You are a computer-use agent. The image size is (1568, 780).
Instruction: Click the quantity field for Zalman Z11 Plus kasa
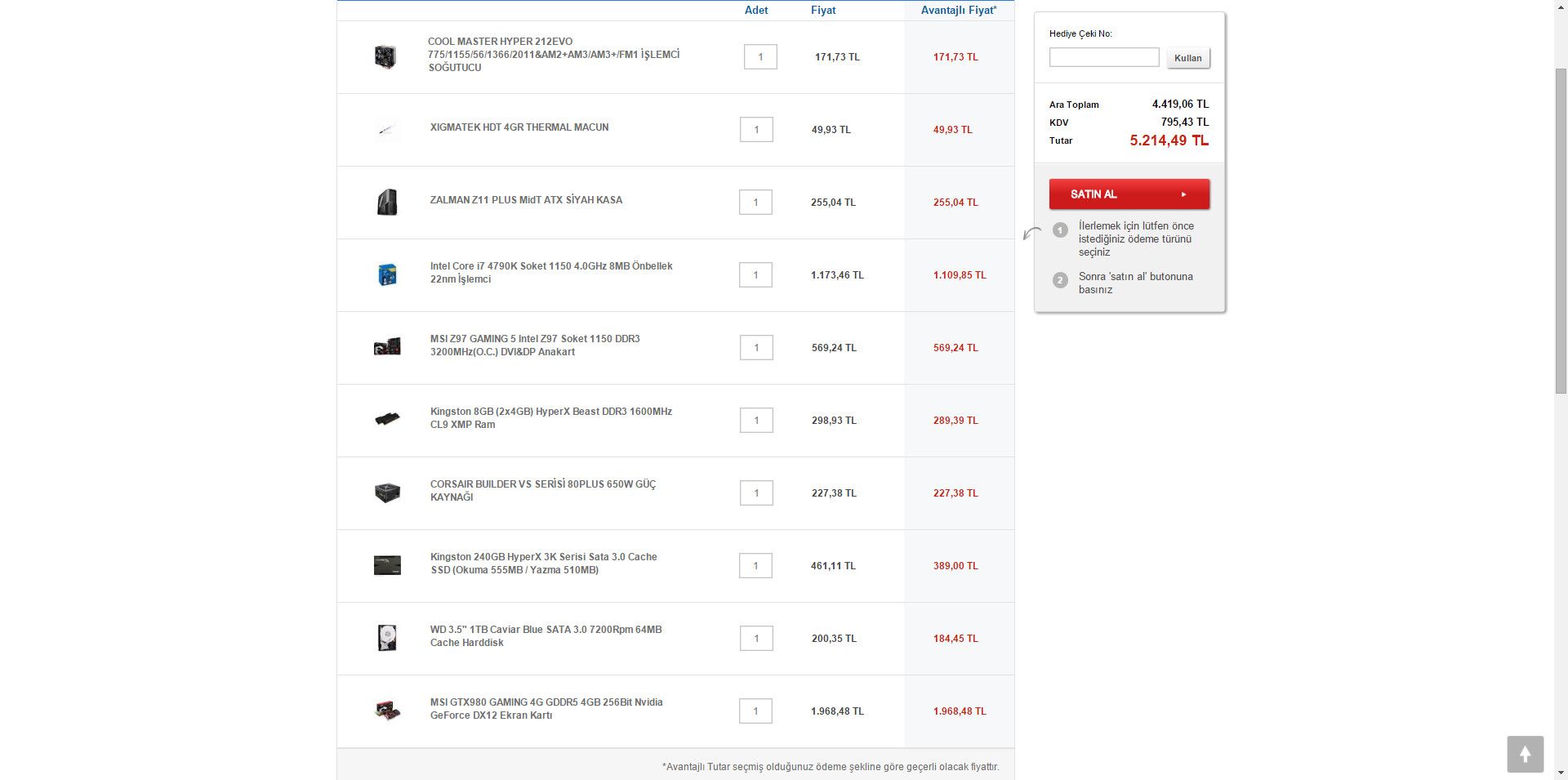[755, 202]
